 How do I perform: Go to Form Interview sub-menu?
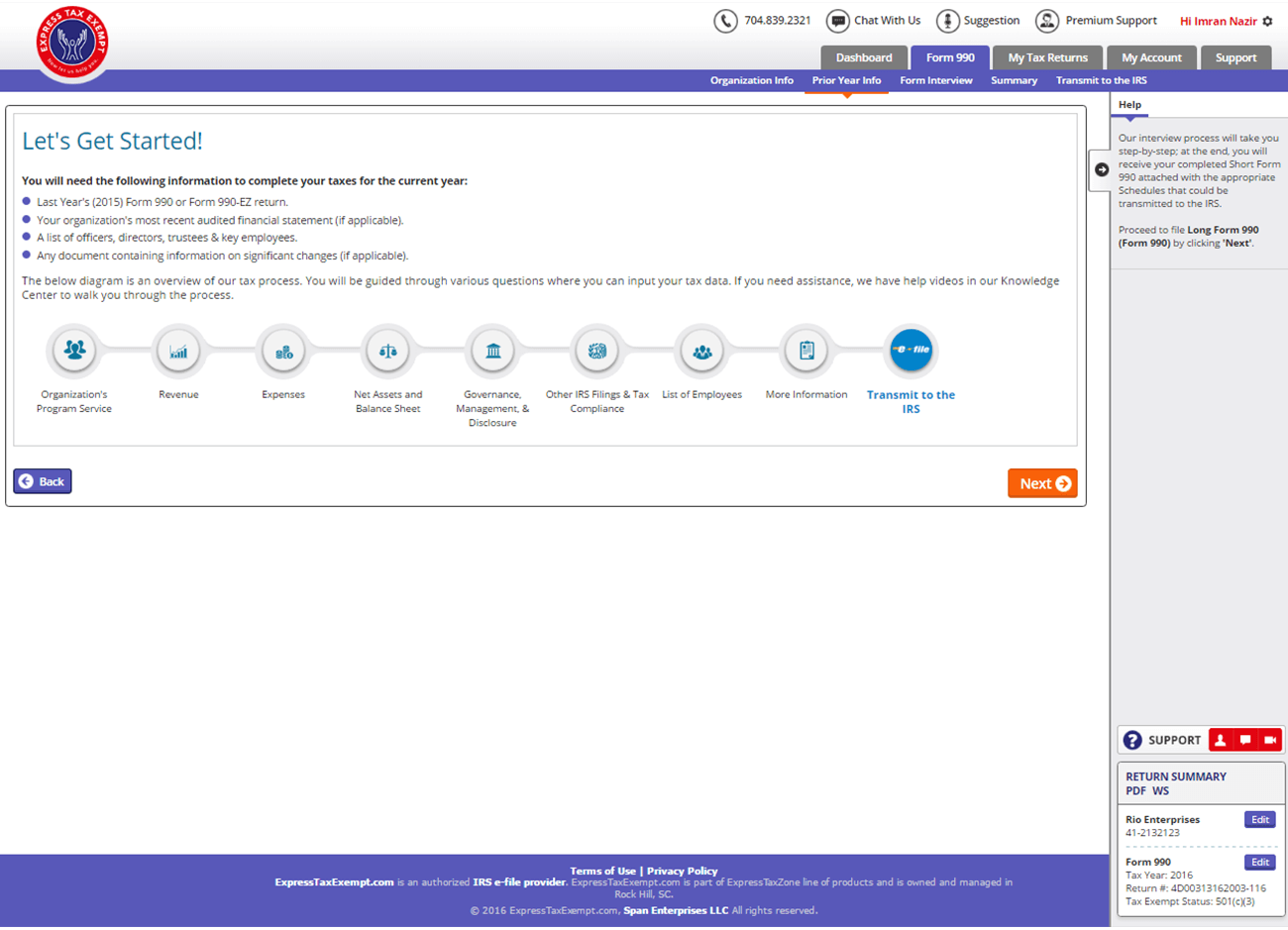click(936, 80)
